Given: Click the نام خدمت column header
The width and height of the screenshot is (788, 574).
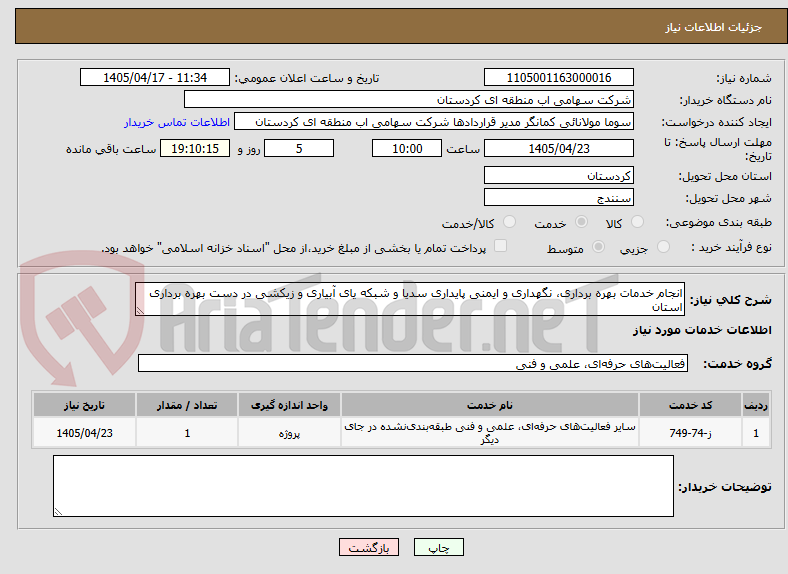Looking at the screenshot, I should (489, 405).
